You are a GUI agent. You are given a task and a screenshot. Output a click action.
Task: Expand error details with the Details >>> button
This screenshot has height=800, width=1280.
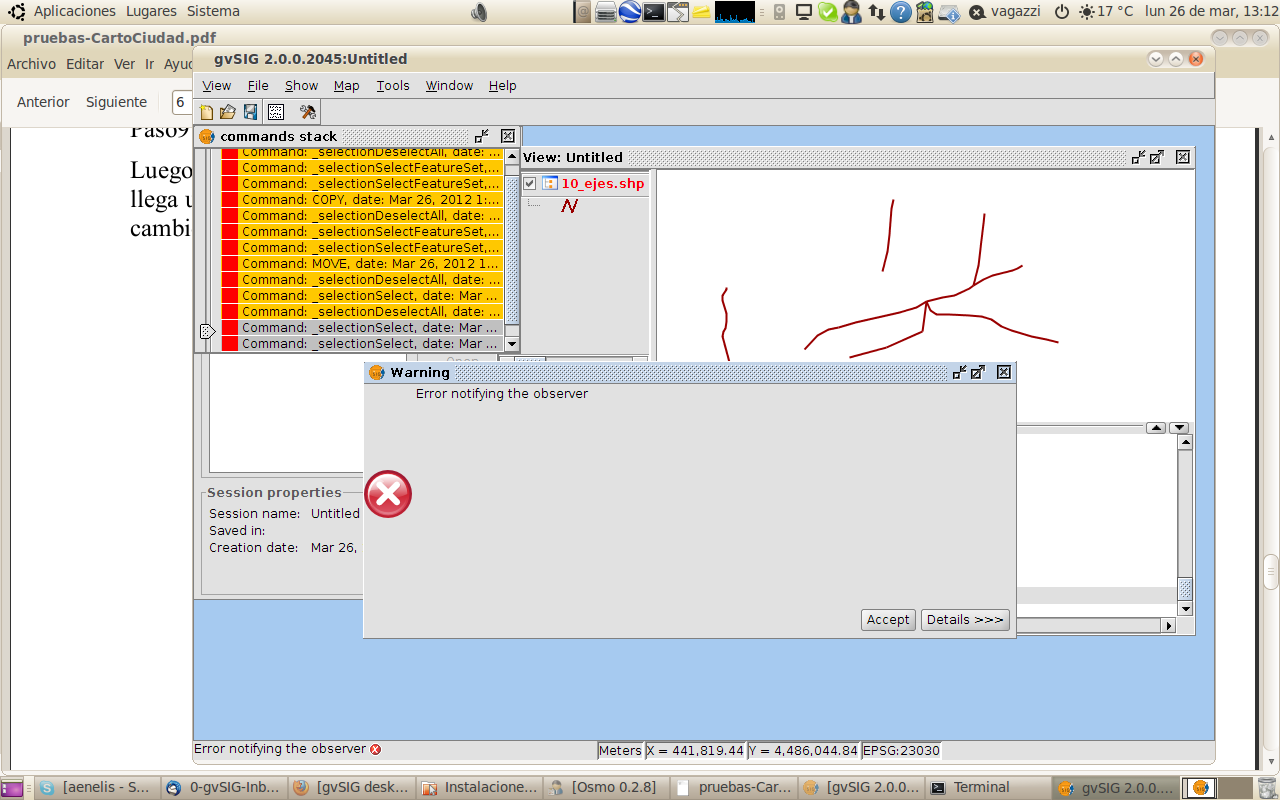click(965, 620)
